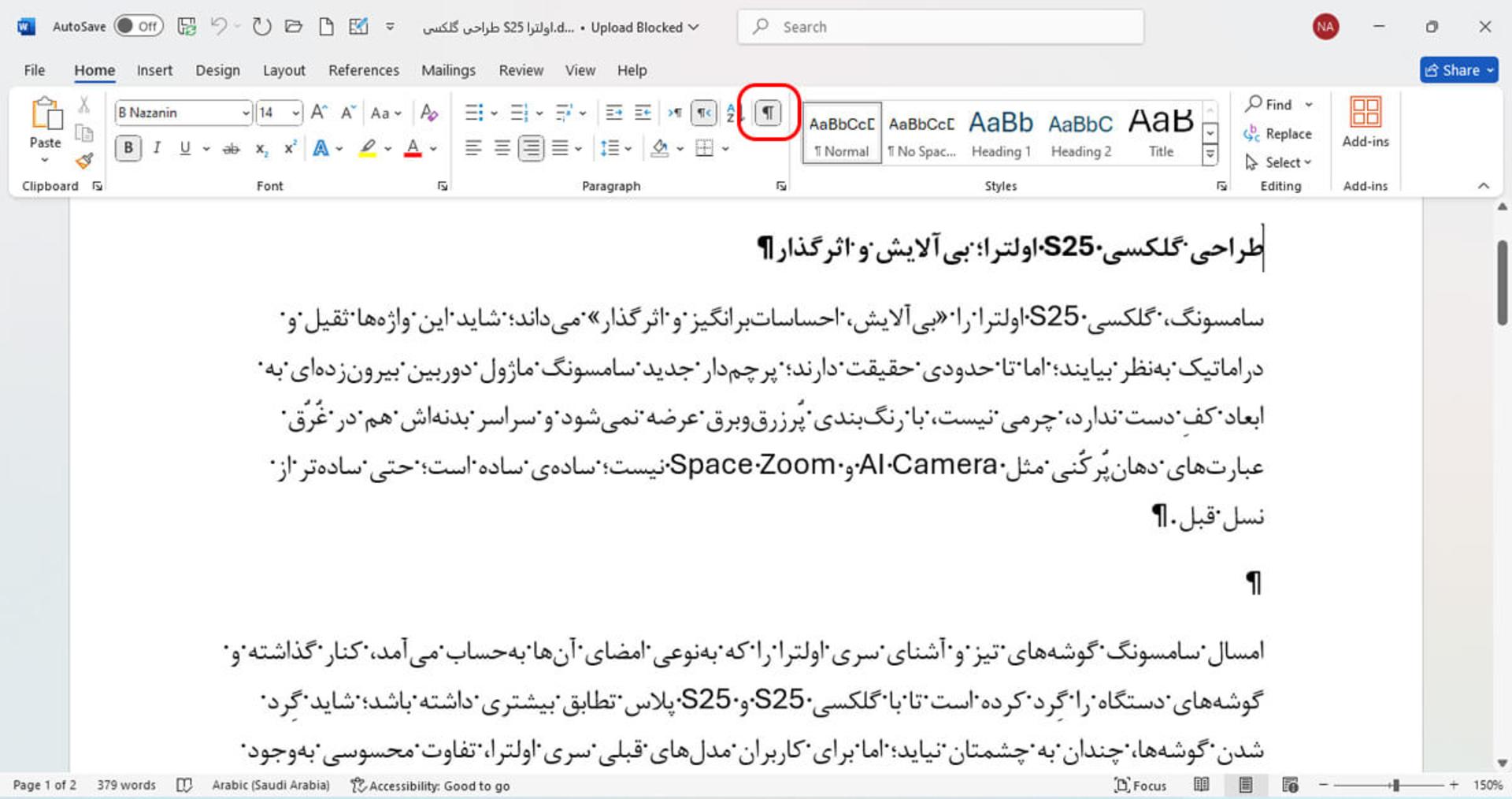Image resolution: width=1512 pixels, height=799 pixels.
Task: Toggle the AutoSave switch
Action: pyautogui.click(x=139, y=26)
